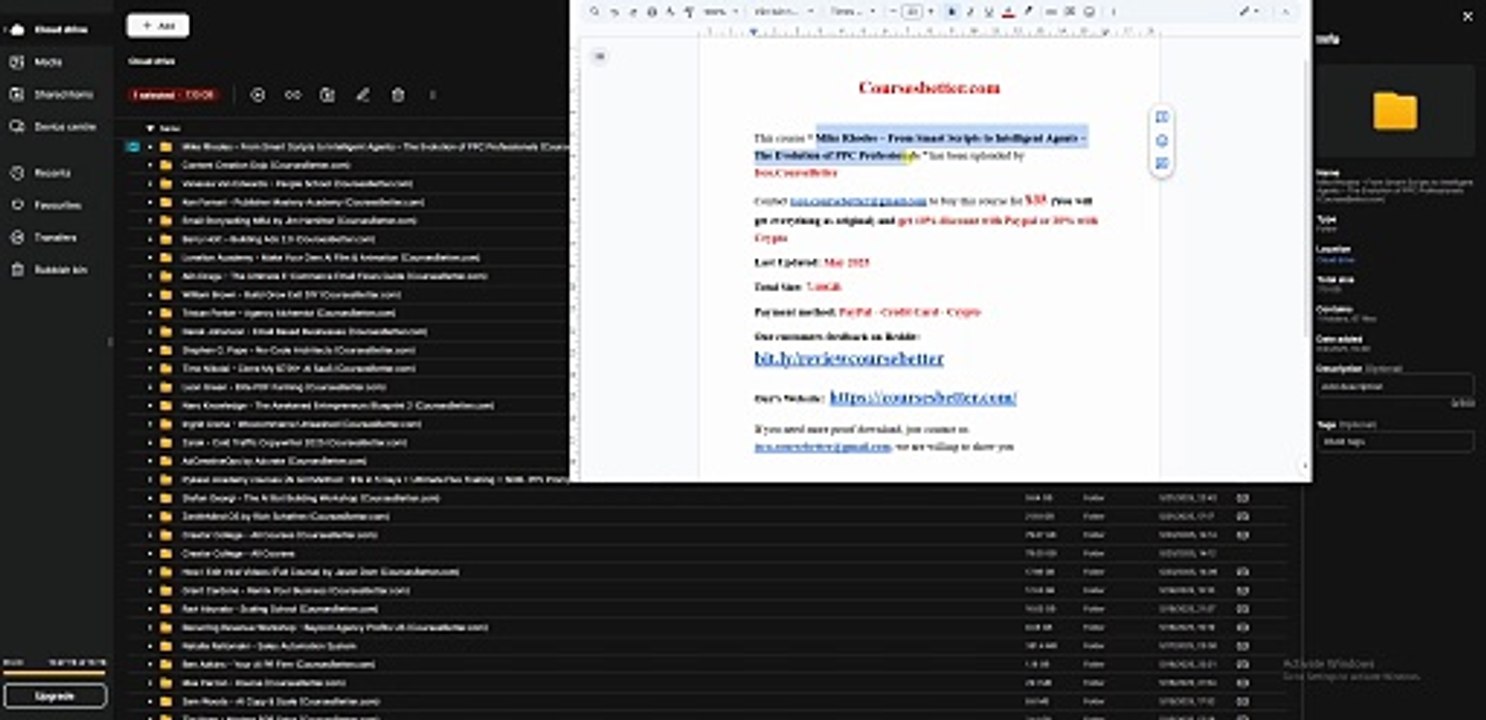Click the Tags field in Info panel
Viewport: 1486px width, 720px height.
click(1394, 441)
